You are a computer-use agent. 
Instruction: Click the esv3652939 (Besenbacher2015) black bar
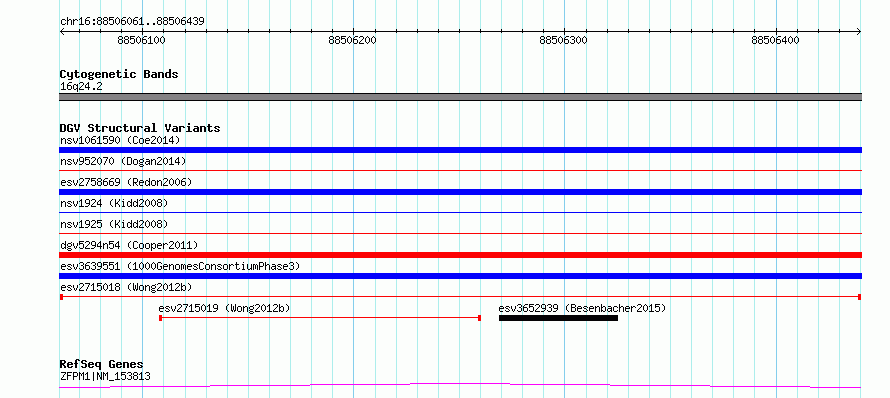click(x=558, y=318)
